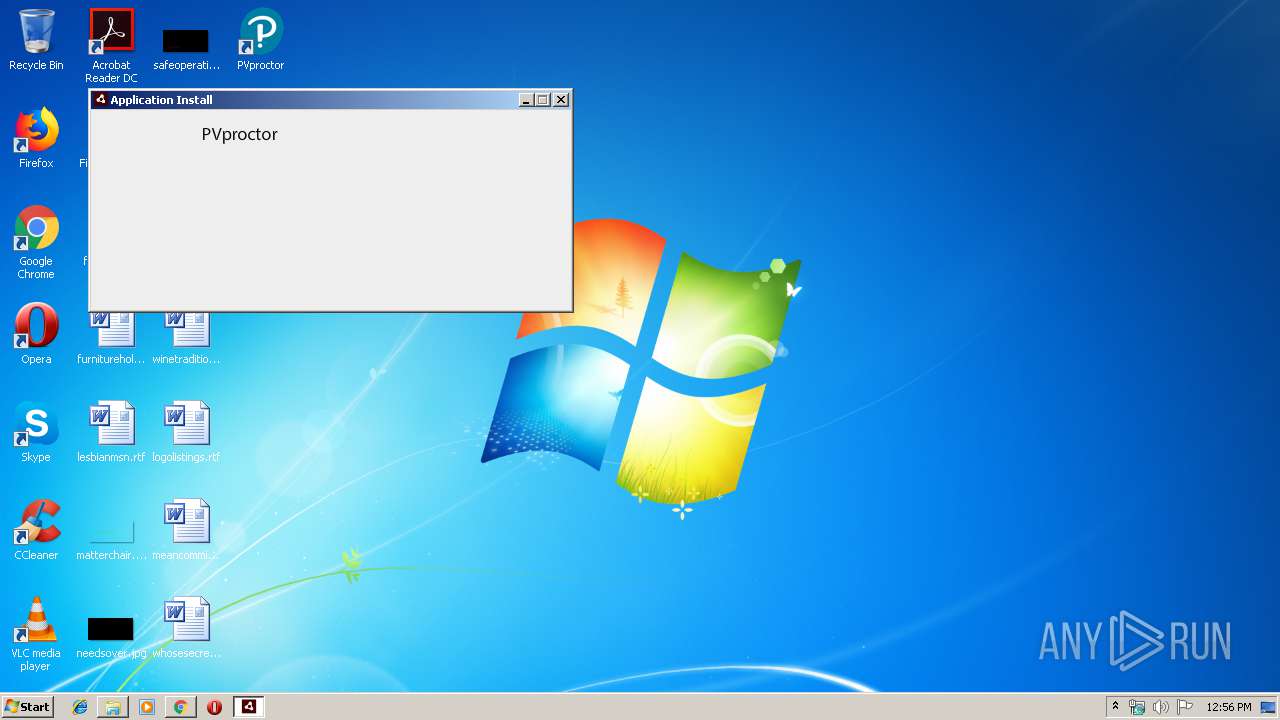Click the PVproctor text in the installer
The image size is (1280, 720).
click(240, 134)
